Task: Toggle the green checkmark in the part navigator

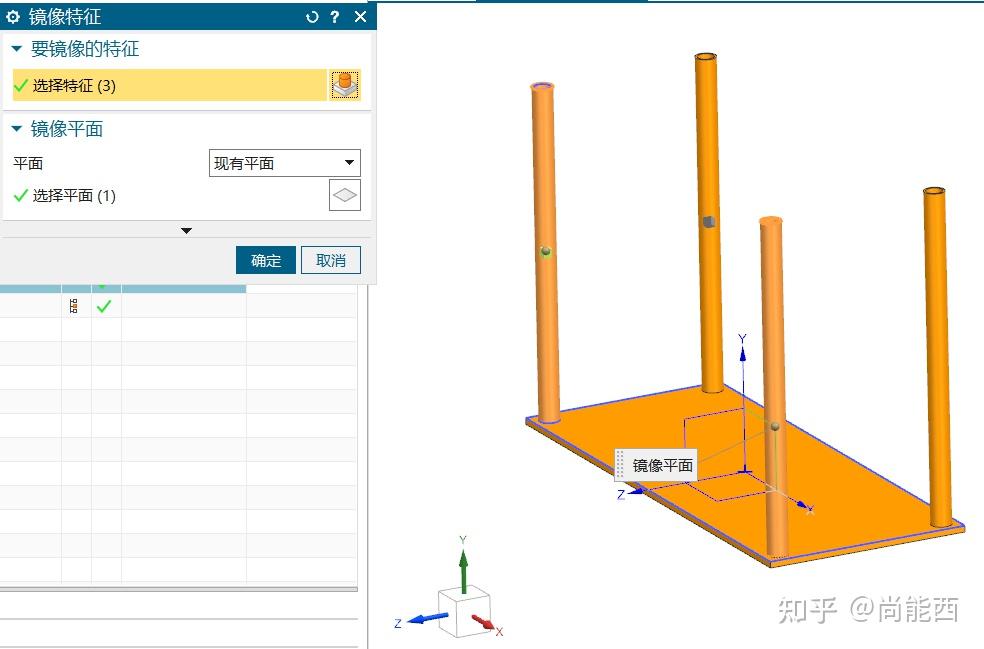Action: click(x=104, y=307)
